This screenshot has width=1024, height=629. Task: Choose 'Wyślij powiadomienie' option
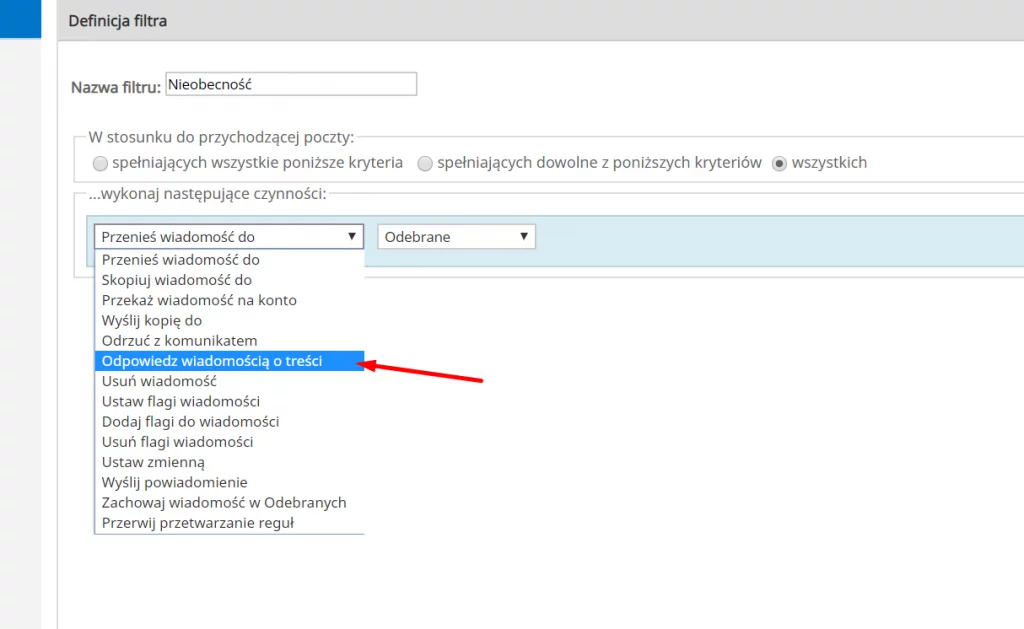coord(229,483)
